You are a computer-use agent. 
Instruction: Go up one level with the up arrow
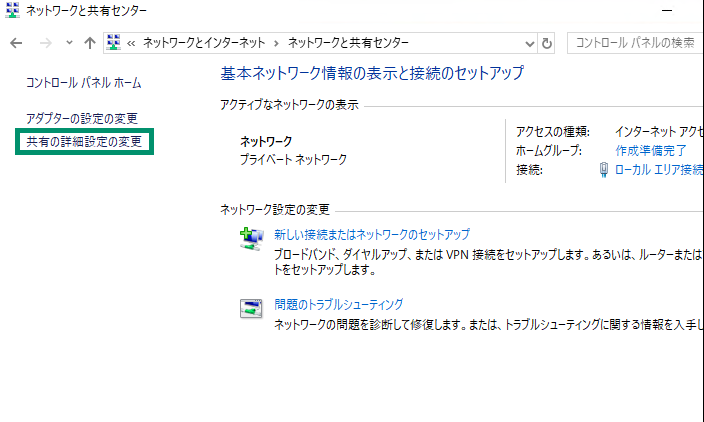click(x=90, y=43)
